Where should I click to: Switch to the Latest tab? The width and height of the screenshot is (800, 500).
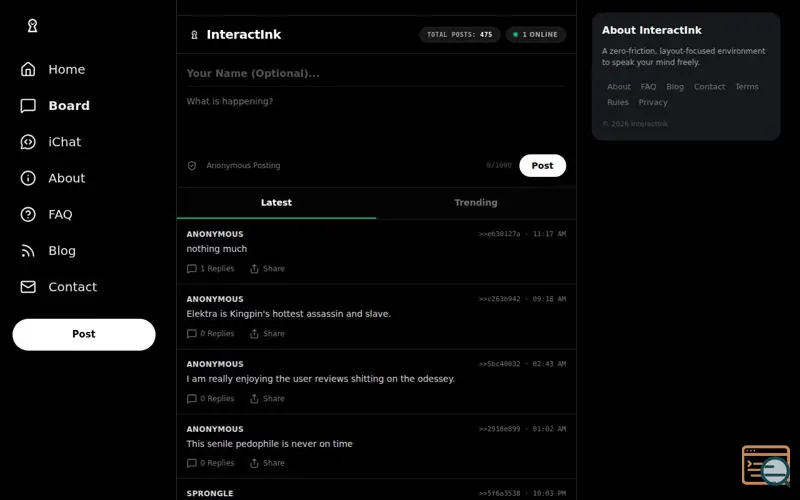276,203
